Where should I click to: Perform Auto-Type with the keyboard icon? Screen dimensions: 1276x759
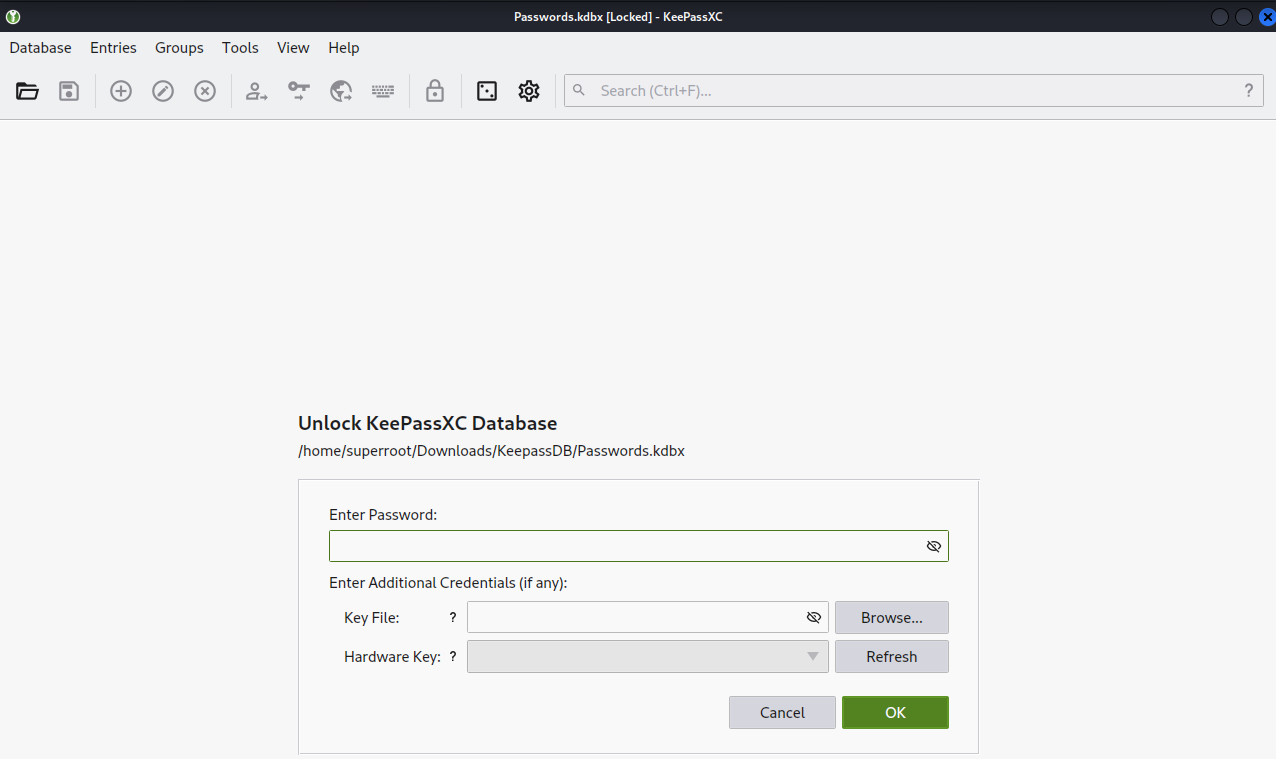coord(383,91)
